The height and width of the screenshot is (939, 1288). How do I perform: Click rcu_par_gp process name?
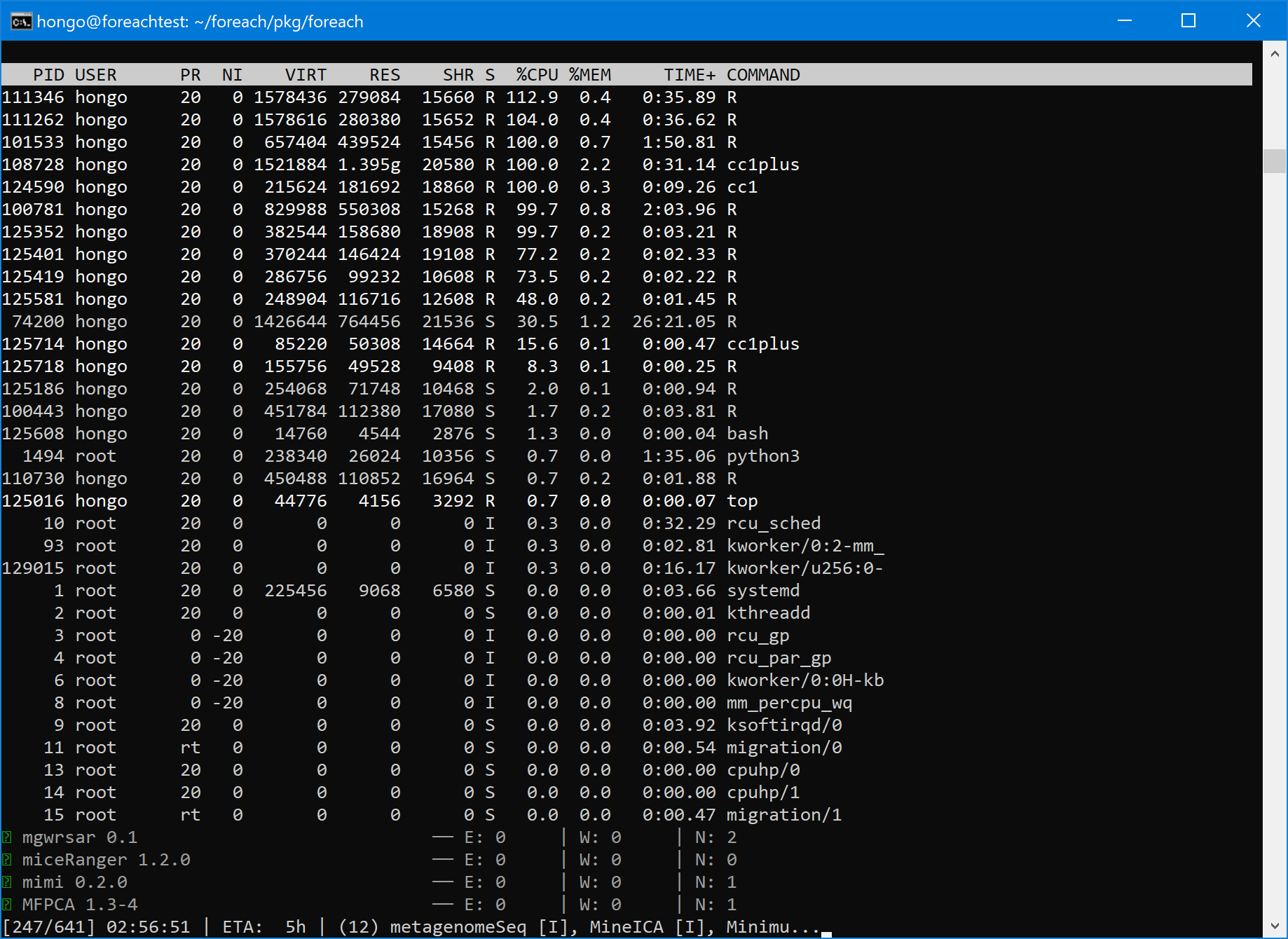[779, 658]
